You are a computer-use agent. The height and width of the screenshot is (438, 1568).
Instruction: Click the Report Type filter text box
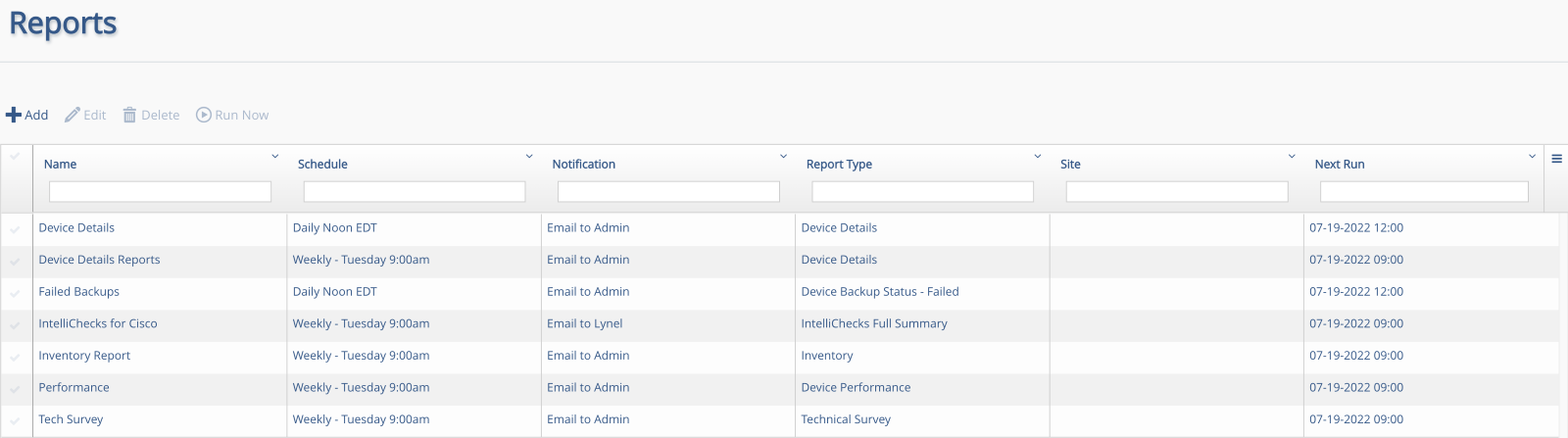click(922, 192)
